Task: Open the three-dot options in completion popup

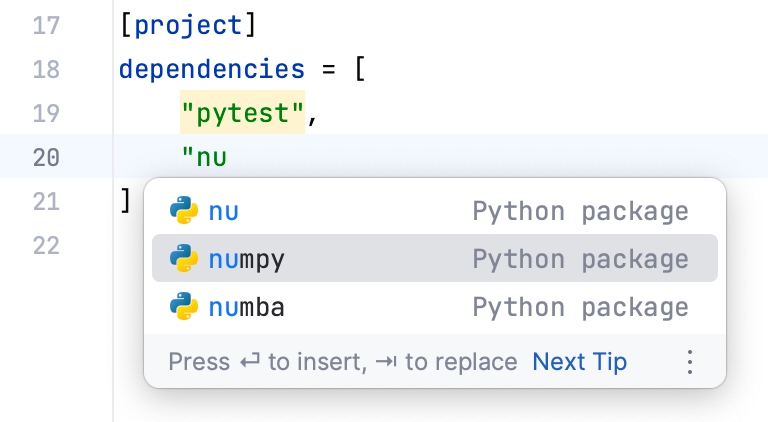Action: pos(689,362)
